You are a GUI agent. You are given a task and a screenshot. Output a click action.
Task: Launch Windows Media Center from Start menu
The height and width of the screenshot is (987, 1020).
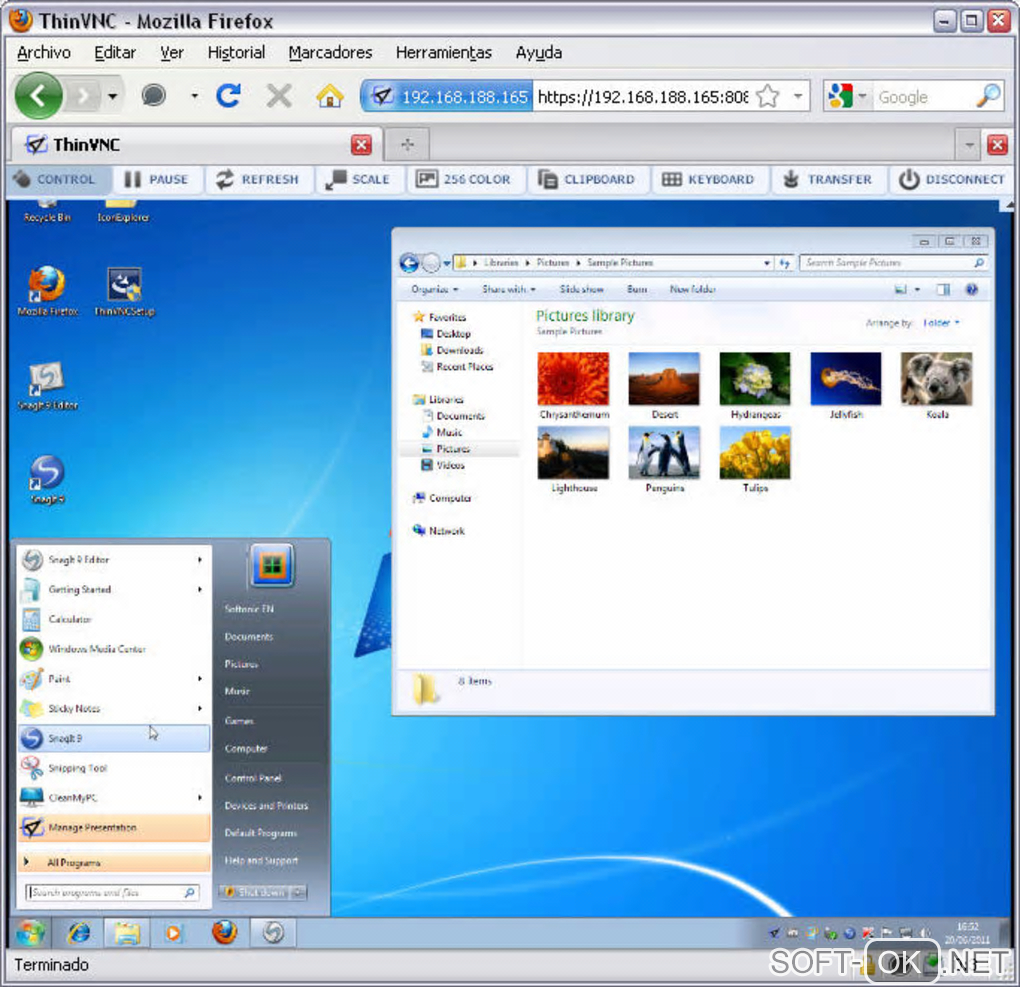point(113,649)
